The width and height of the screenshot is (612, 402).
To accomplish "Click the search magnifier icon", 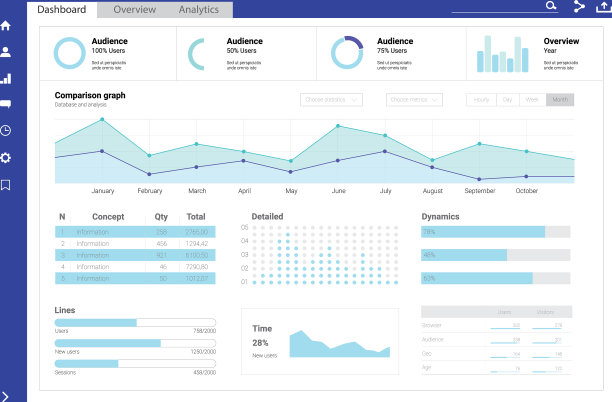I will point(550,6).
